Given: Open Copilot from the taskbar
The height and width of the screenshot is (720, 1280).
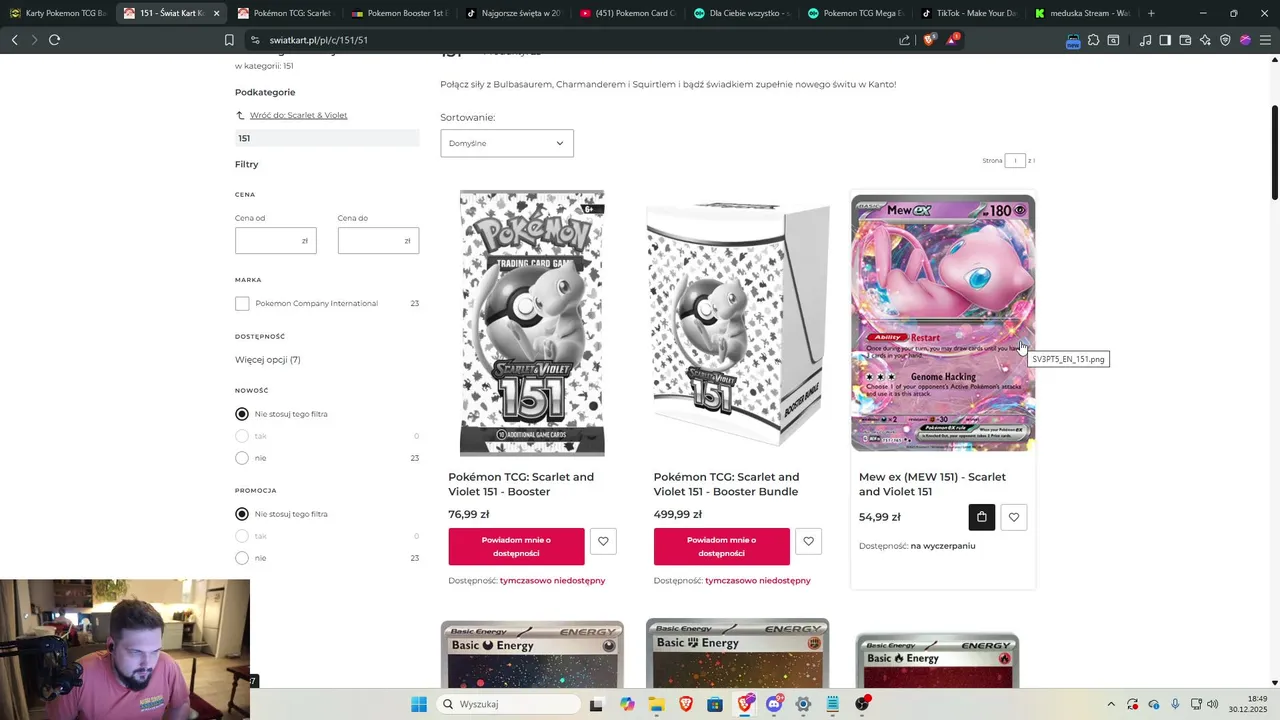Looking at the screenshot, I should (x=627, y=704).
